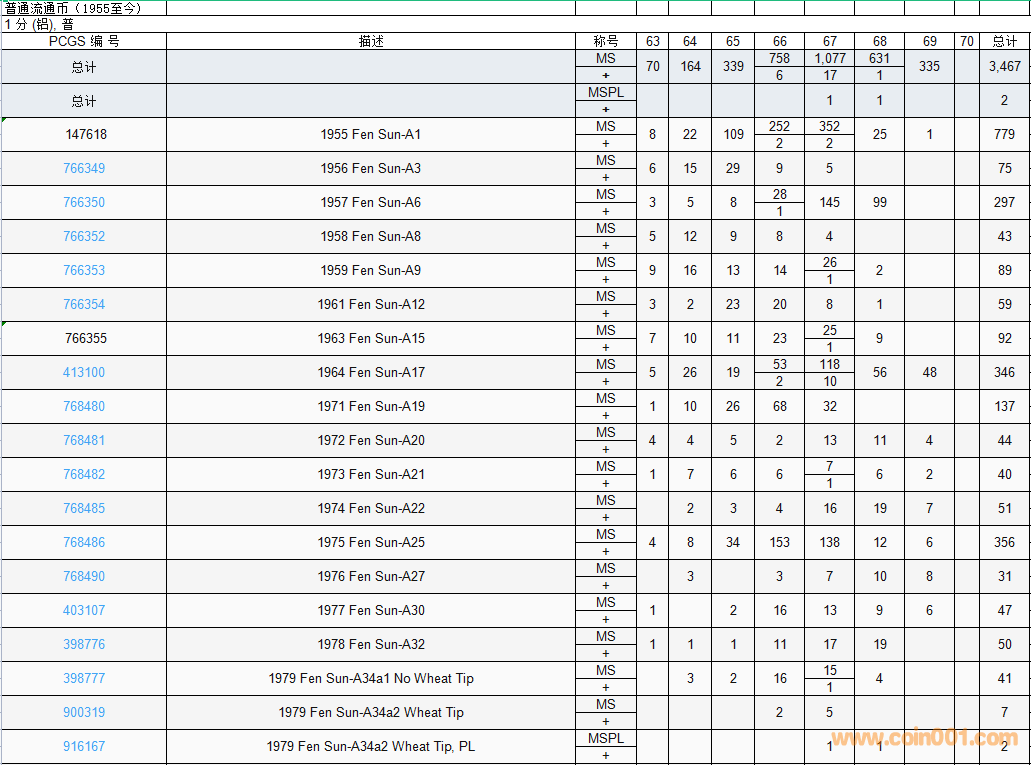This screenshot has width=1031, height=765.
Task: Click the '1979 Fen Sun-A34a1 No Wheat Tip' cell
Action: (x=371, y=678)
